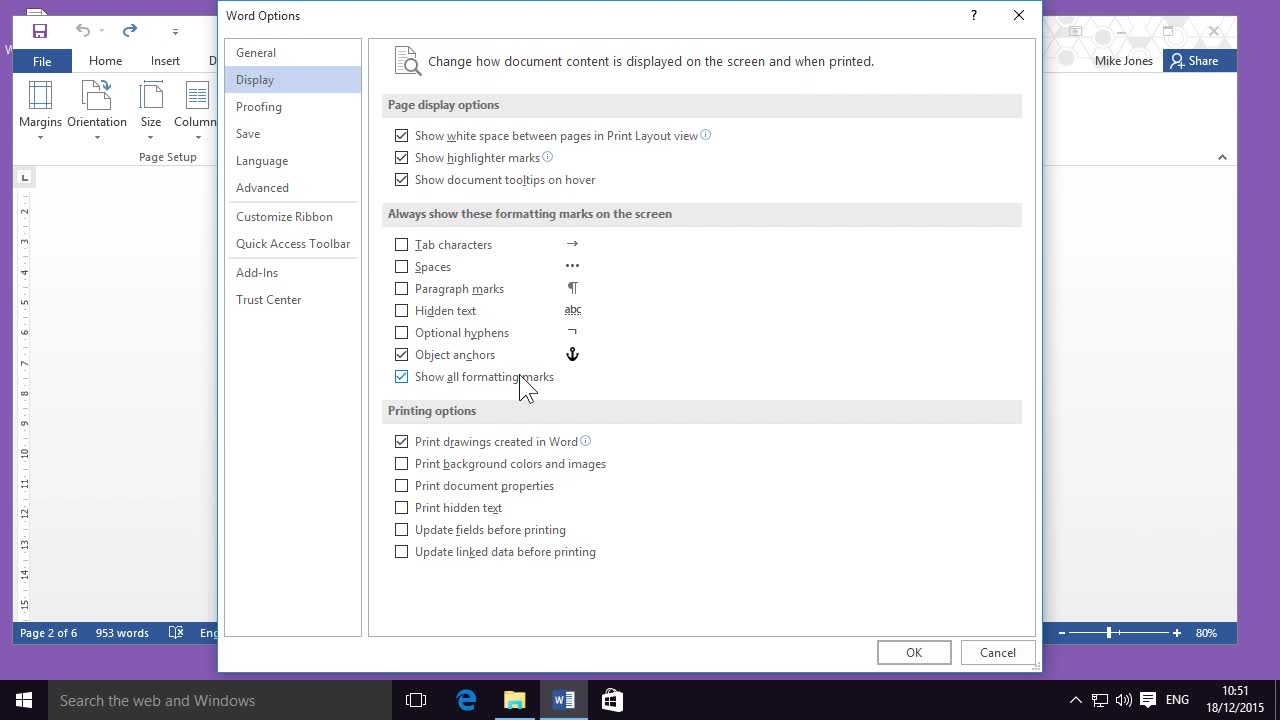1280x720 pixels.
Task: Expand the Margins dropdown arrow
Action: tap(40, 137)
